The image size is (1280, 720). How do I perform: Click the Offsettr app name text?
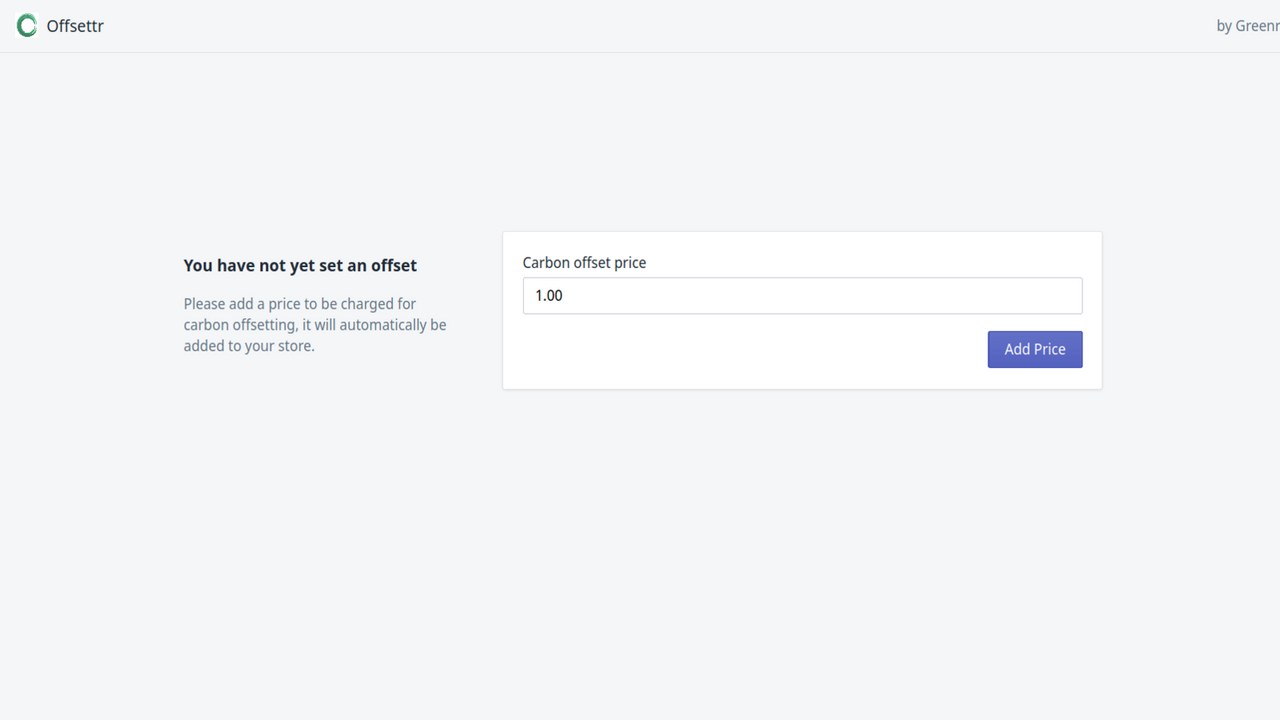(75, 26)
